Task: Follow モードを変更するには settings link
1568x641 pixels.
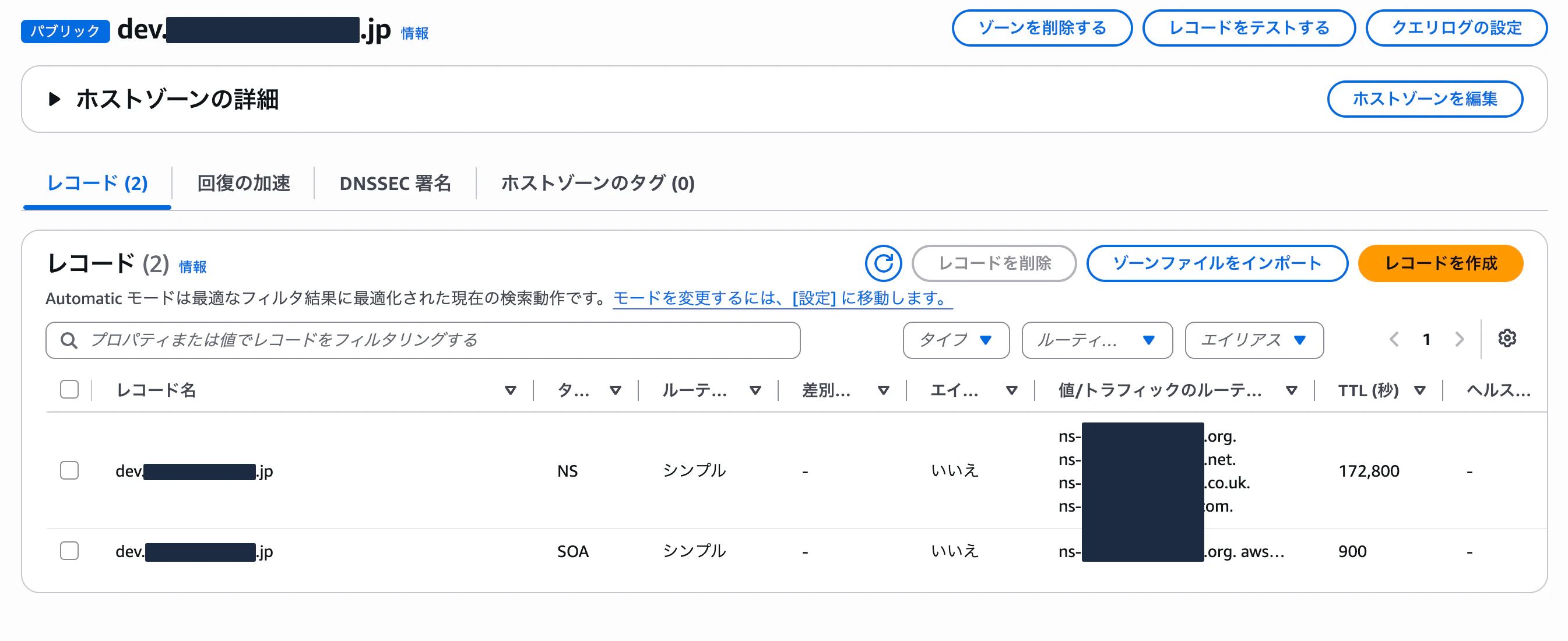Action: [782, 298]
